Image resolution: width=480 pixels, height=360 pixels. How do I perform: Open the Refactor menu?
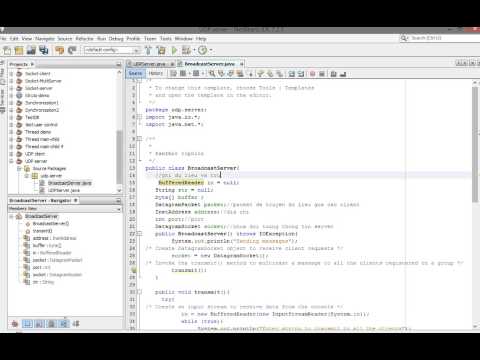point(85,39)
